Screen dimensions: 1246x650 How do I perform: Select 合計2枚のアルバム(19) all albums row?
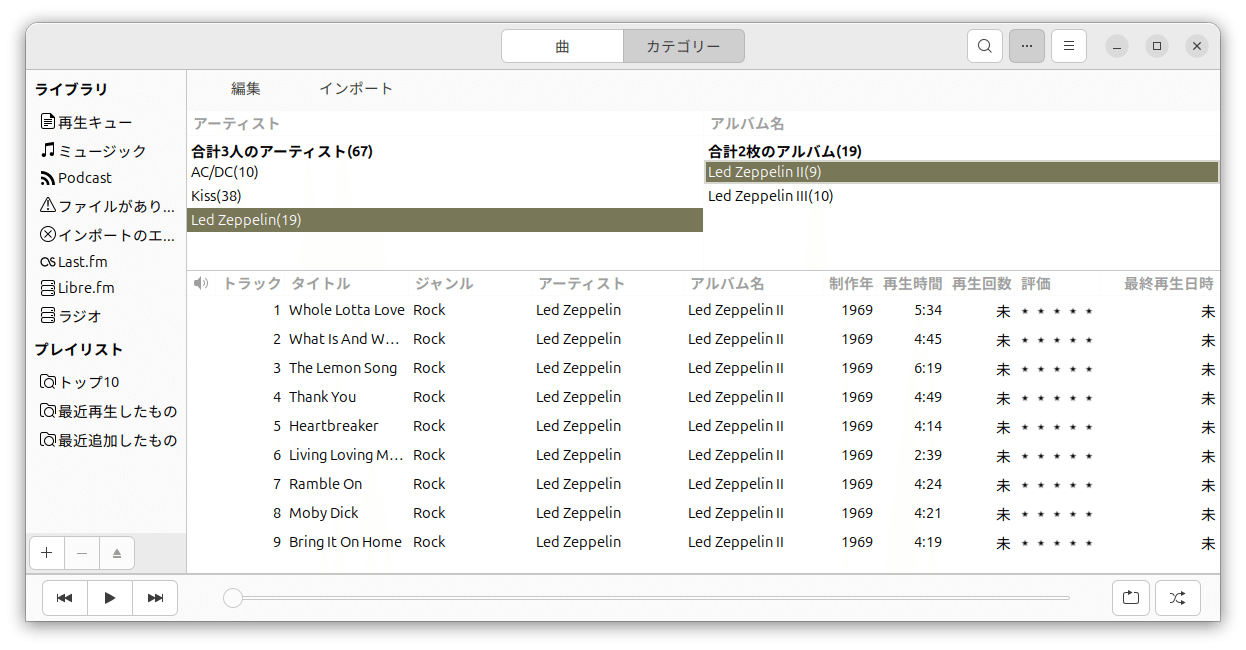point(961,151)
